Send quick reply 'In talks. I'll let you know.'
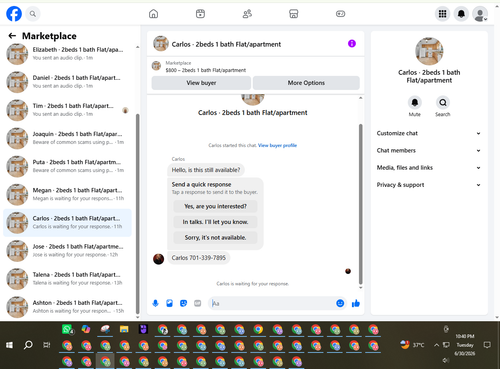Screen dimensions: 500x369 (x=215, y=222)
